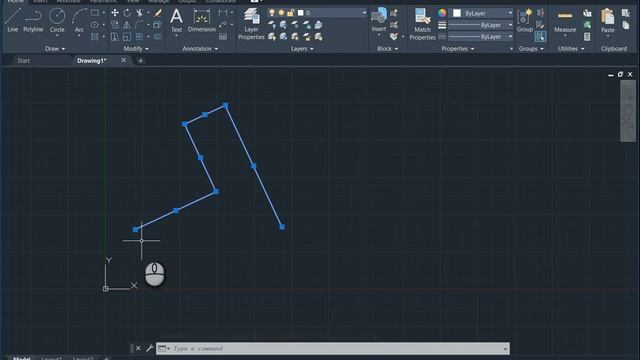Select the Stretch tool in Modify panel
Image resolution: width=640 pixels, height=360 pixels.
click(x=115, y=37)
